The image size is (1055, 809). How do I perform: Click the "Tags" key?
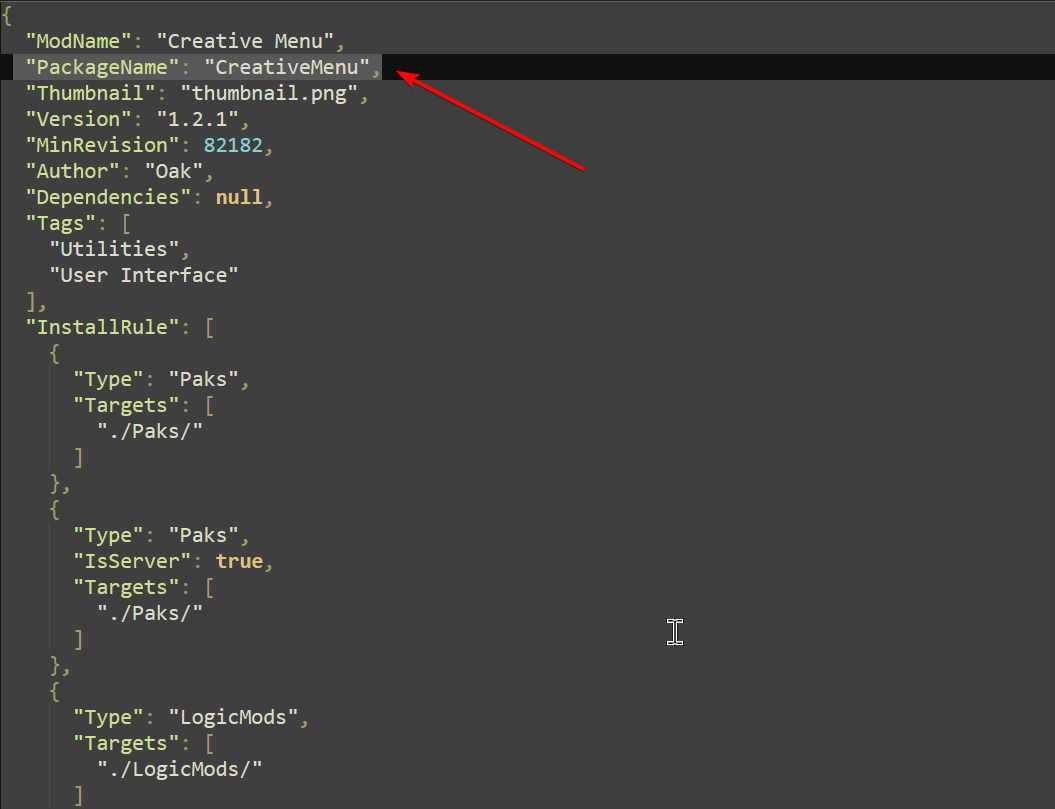coord(61,223)
